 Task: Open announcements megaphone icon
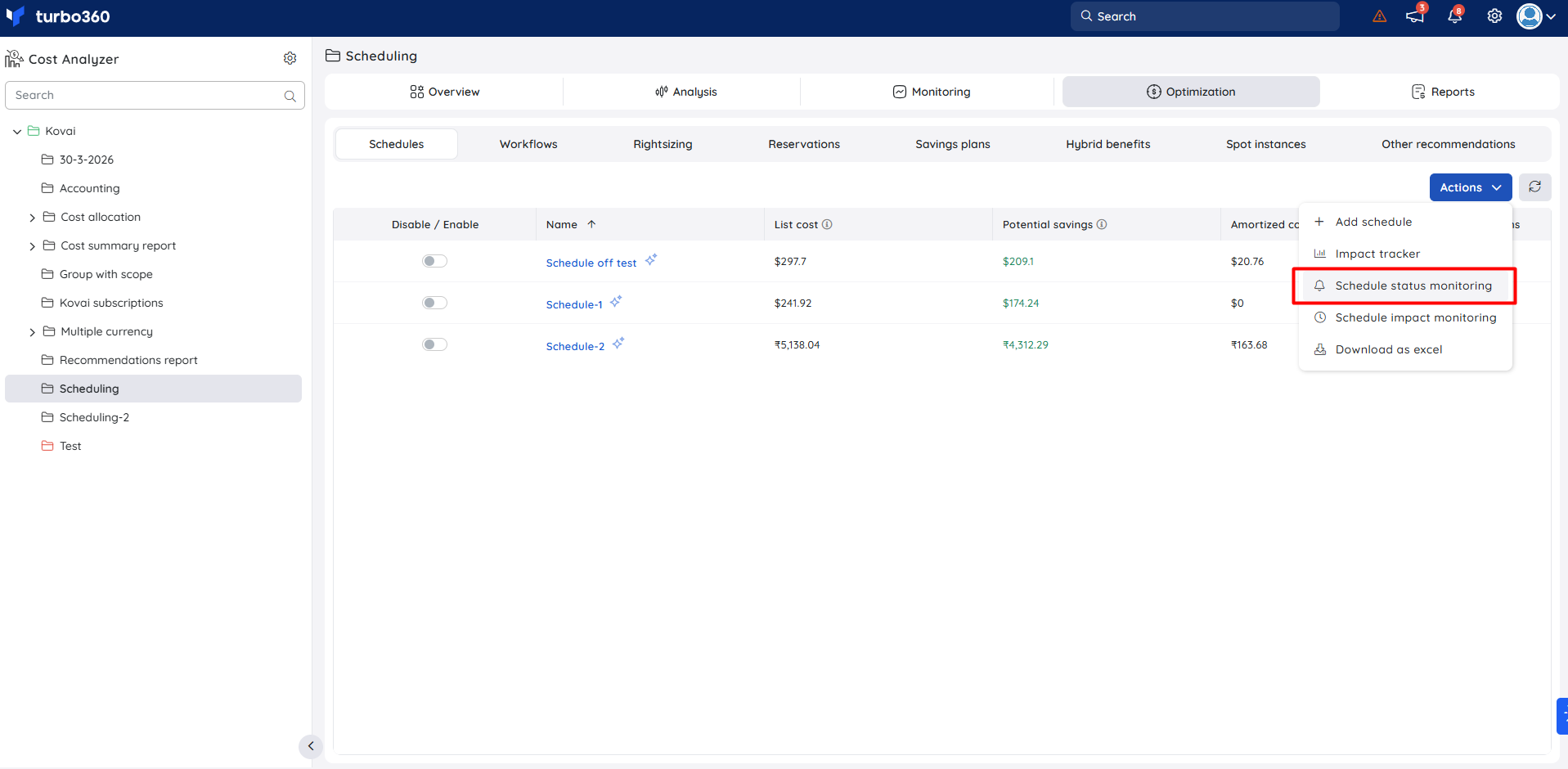[x=1415, y=16]
